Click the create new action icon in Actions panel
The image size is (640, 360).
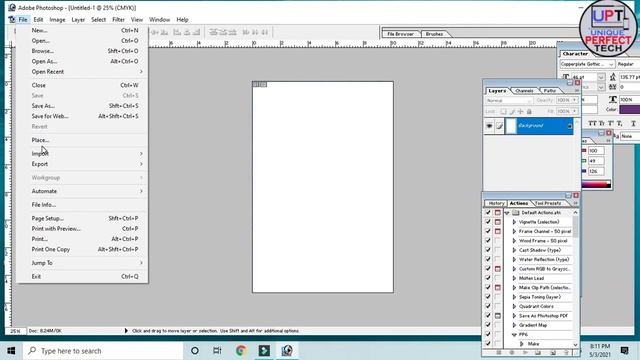pos(553,352)
